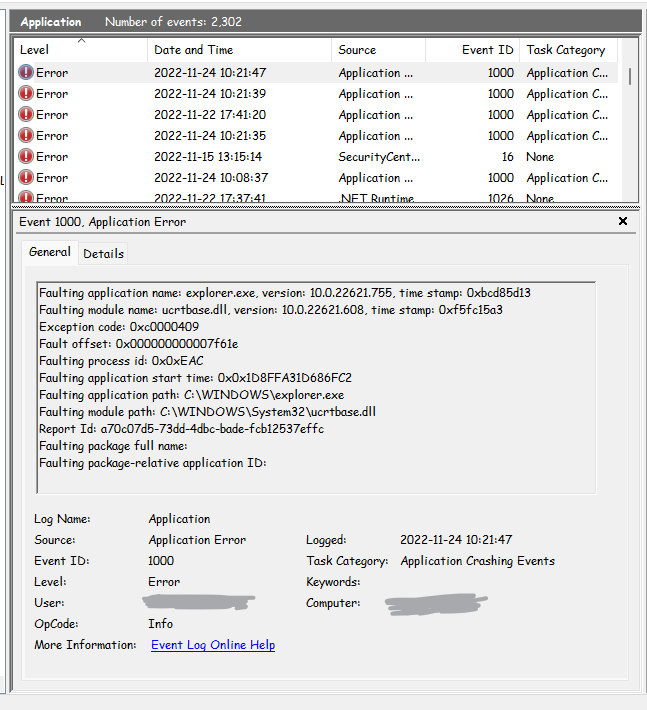Click Faulting process id line
This screenshot has height=710, width=647.
coord(121,361)
